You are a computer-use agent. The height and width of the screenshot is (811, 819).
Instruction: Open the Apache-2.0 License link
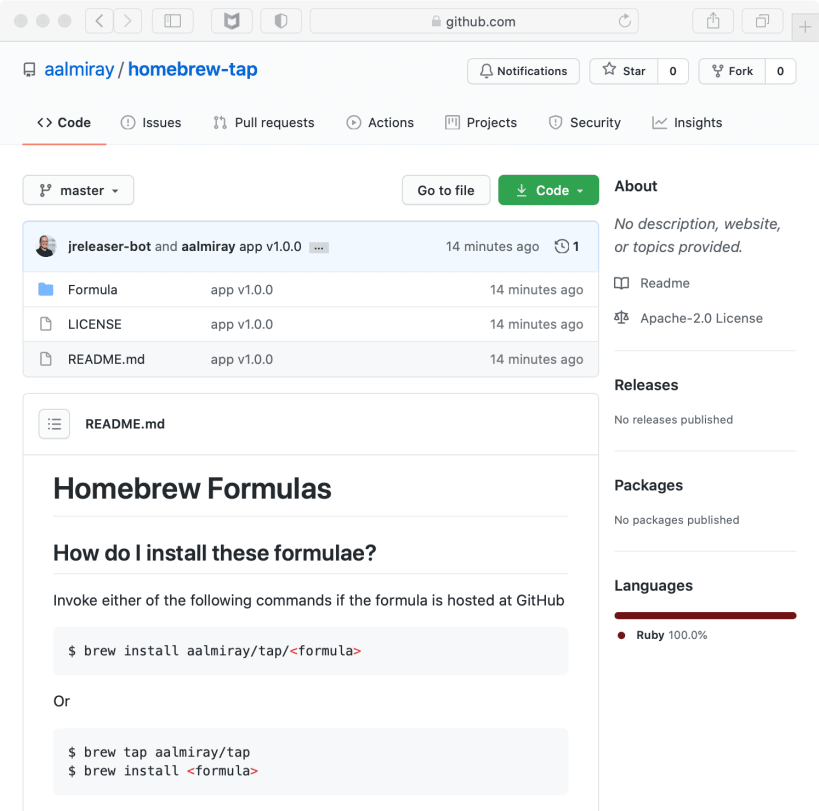tap(701, 318)
